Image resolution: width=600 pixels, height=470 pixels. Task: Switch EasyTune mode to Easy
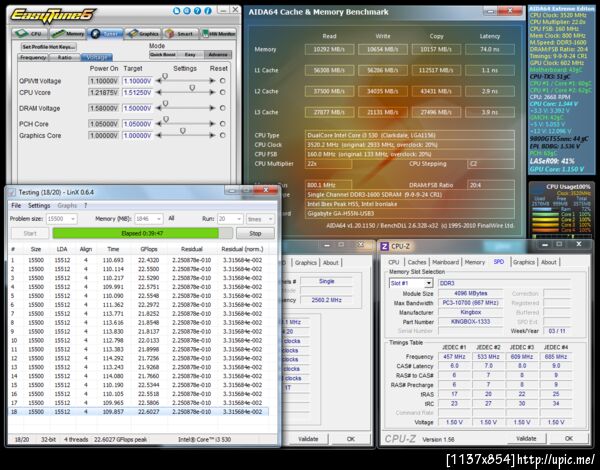coord(190,54)
